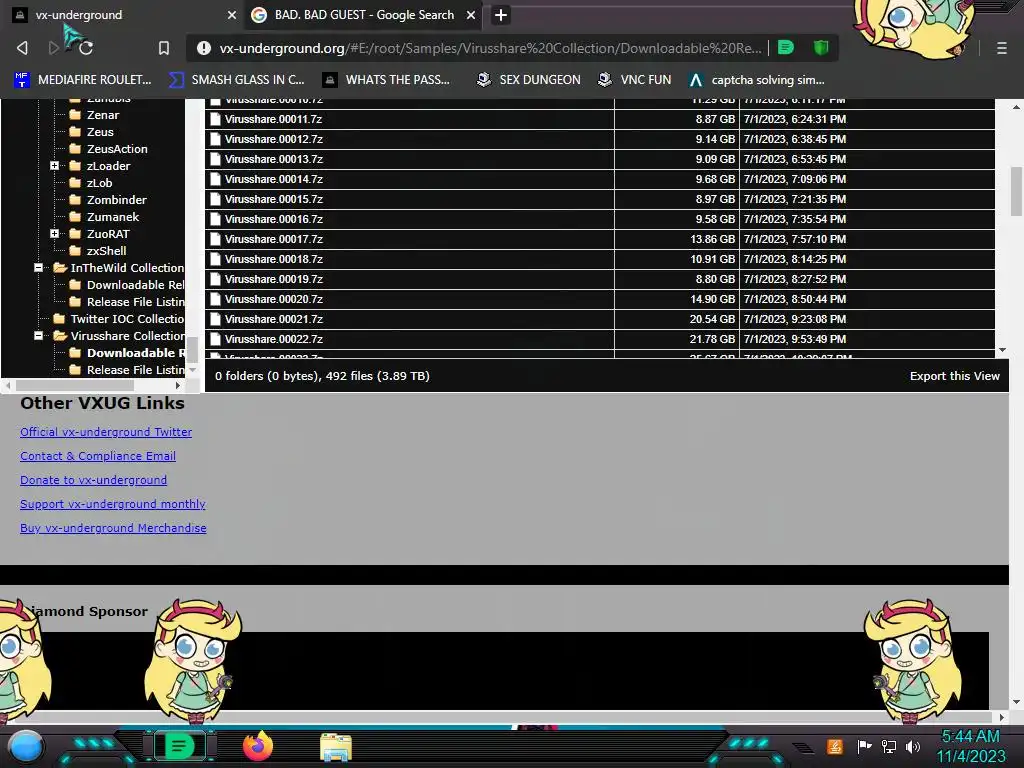Click Export this View
1024x768 pixels.
(954, 376)
